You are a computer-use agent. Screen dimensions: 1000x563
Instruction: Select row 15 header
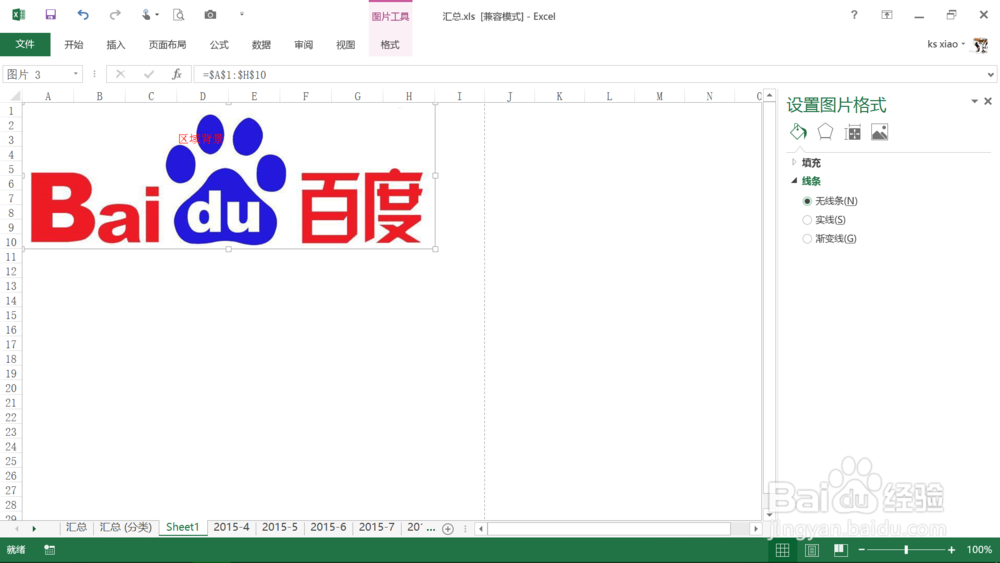click(x=11, y=316)
